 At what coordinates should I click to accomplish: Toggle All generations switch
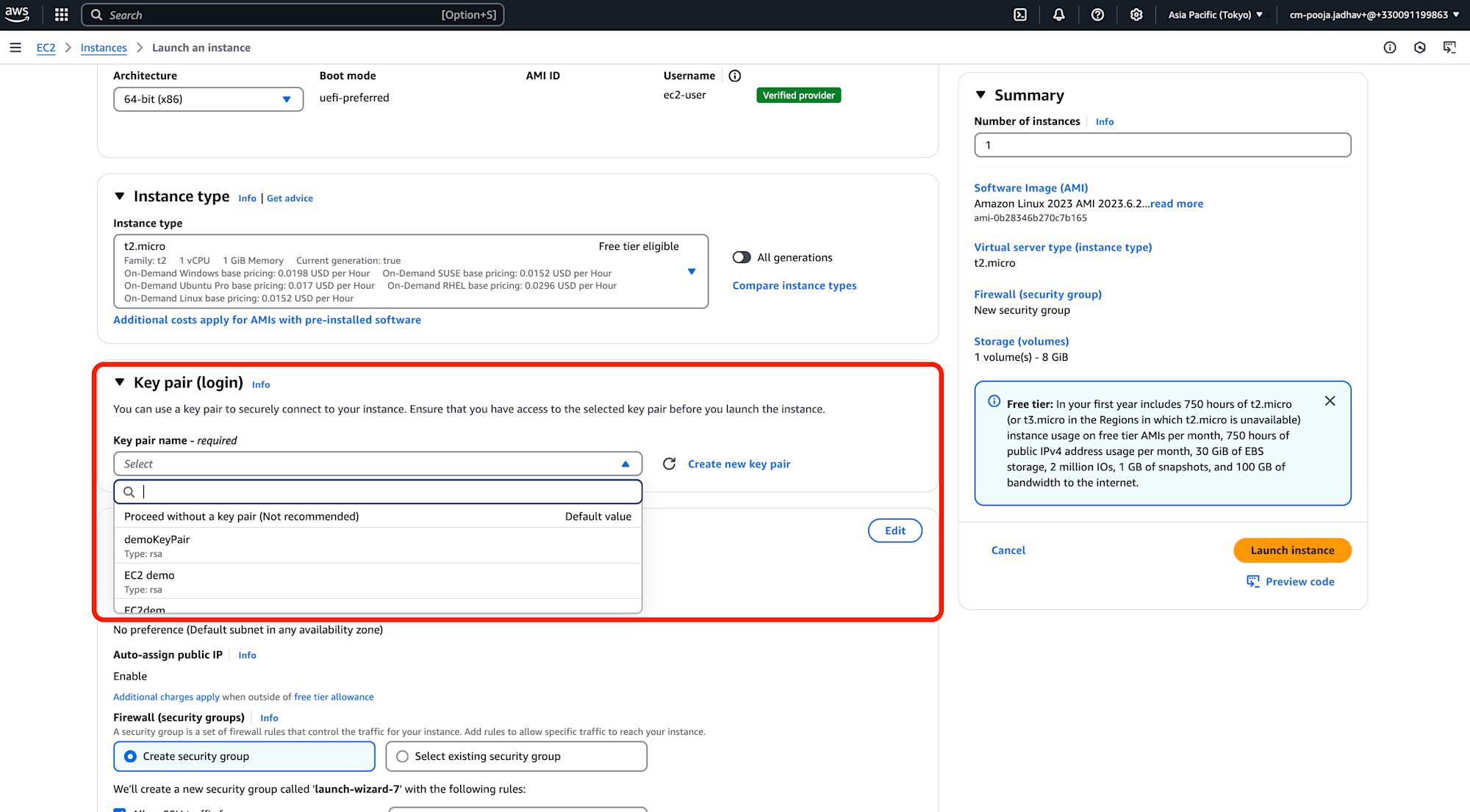[742, 257]
